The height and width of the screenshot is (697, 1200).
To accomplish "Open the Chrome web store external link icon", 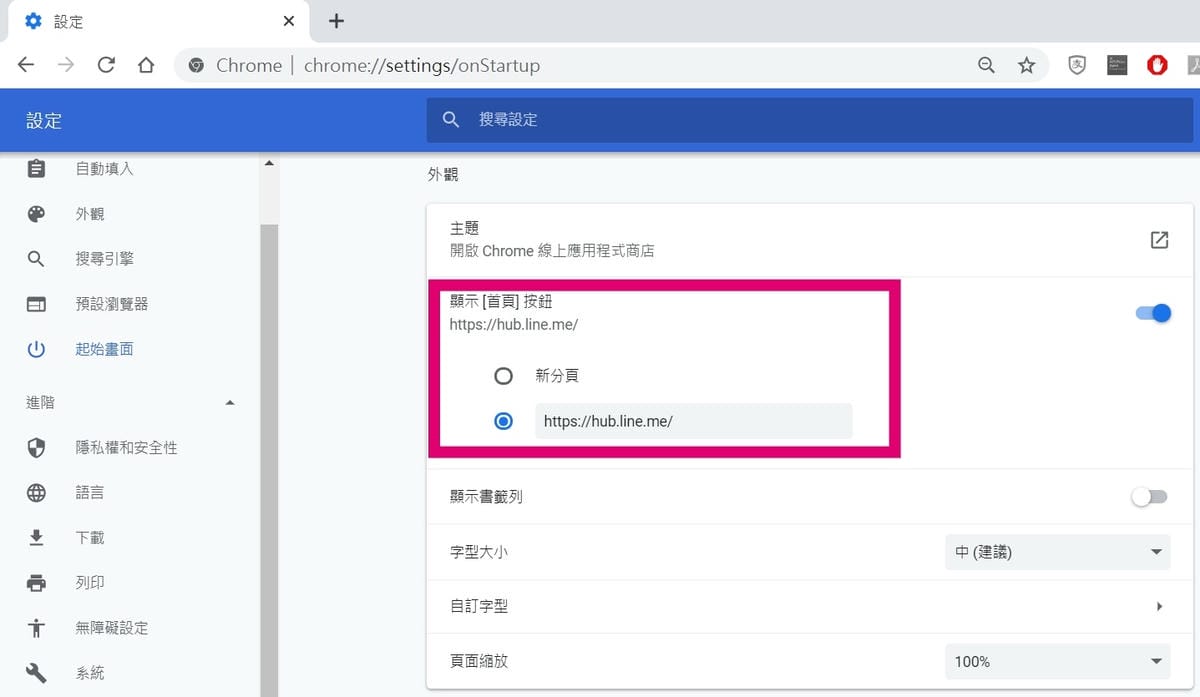I will [x=1159, y=240].
